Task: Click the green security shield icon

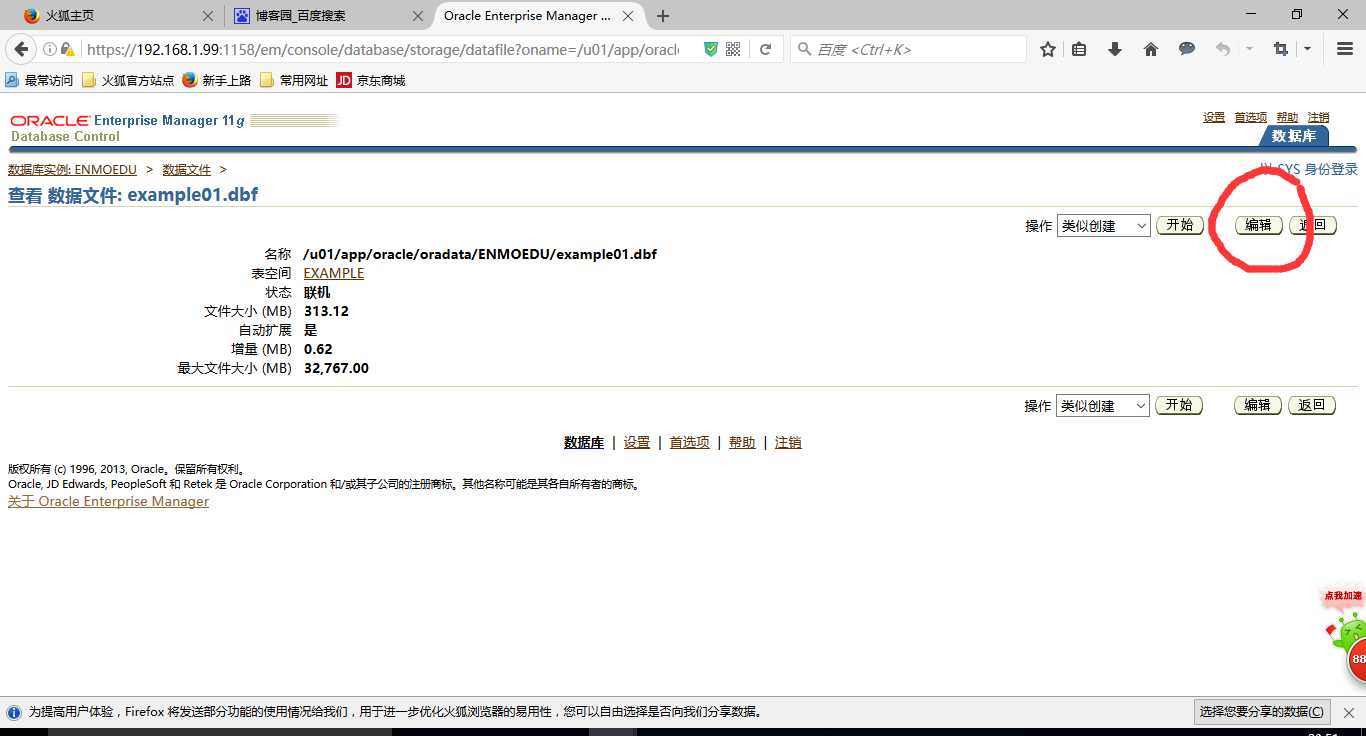Action: point(711,49)
